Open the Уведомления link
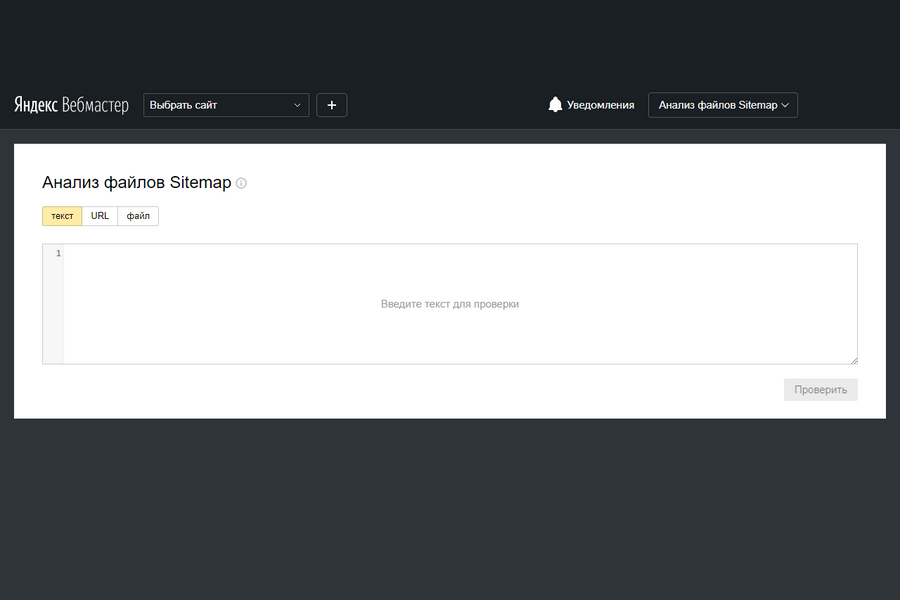900x600 pixels. point(600,105)
